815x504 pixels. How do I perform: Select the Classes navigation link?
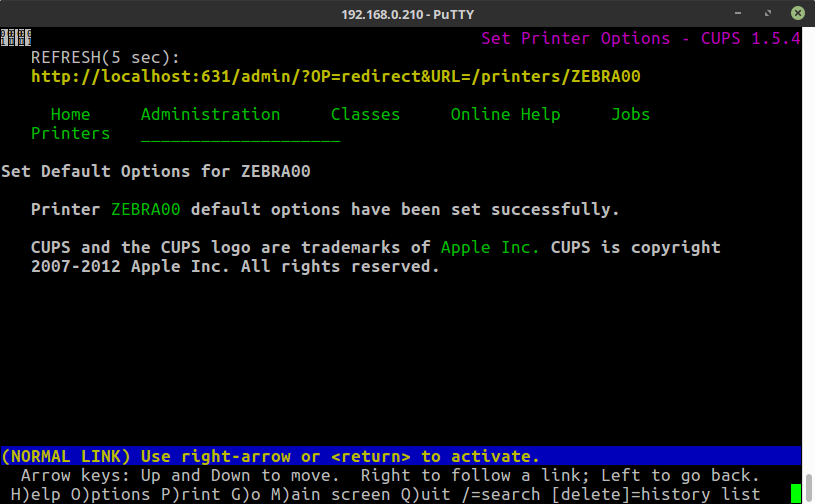pos(365,114)
